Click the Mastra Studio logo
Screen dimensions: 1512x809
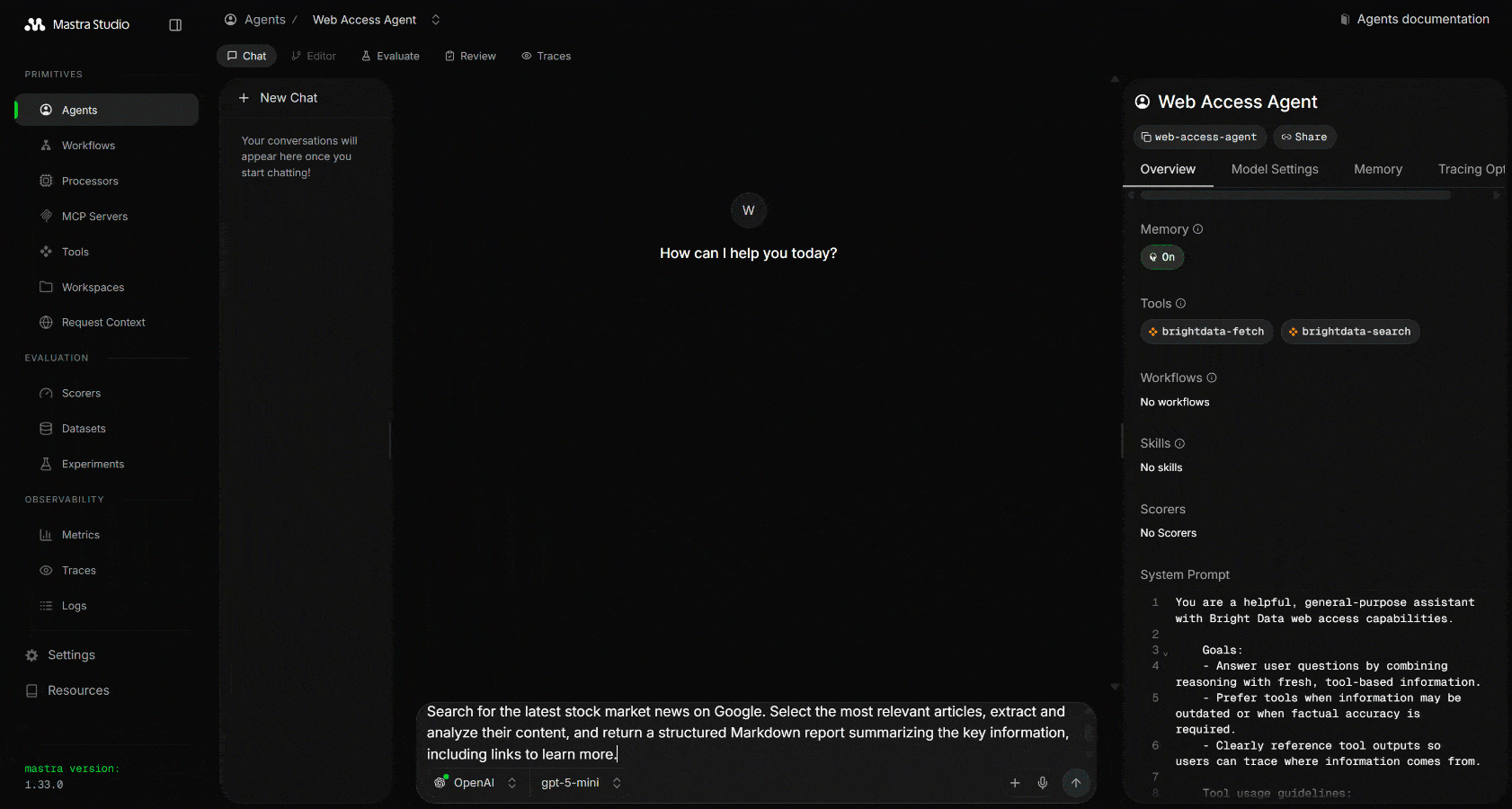point(77,24)
